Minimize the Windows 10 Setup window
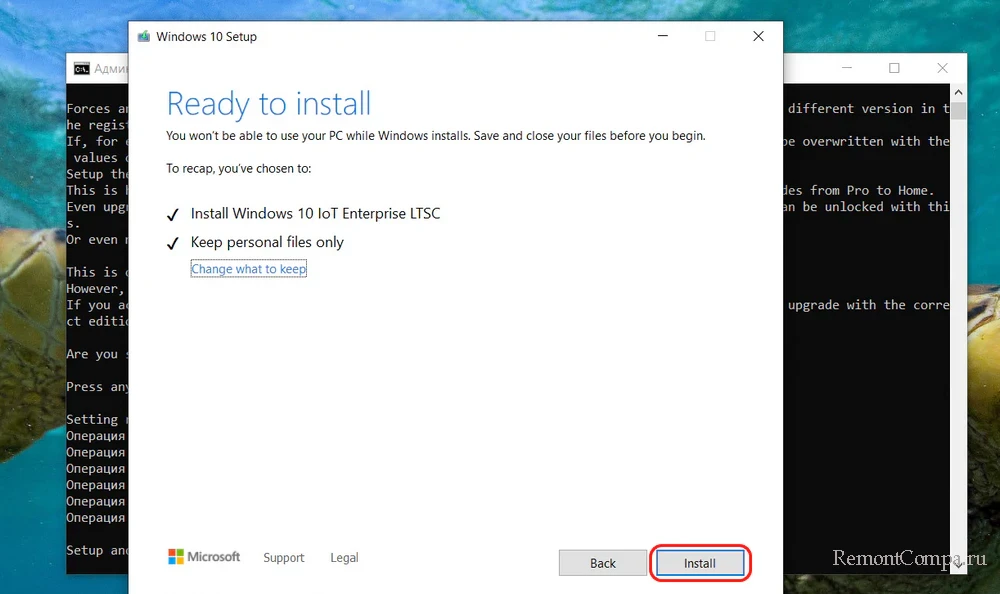 coord(663,36)
